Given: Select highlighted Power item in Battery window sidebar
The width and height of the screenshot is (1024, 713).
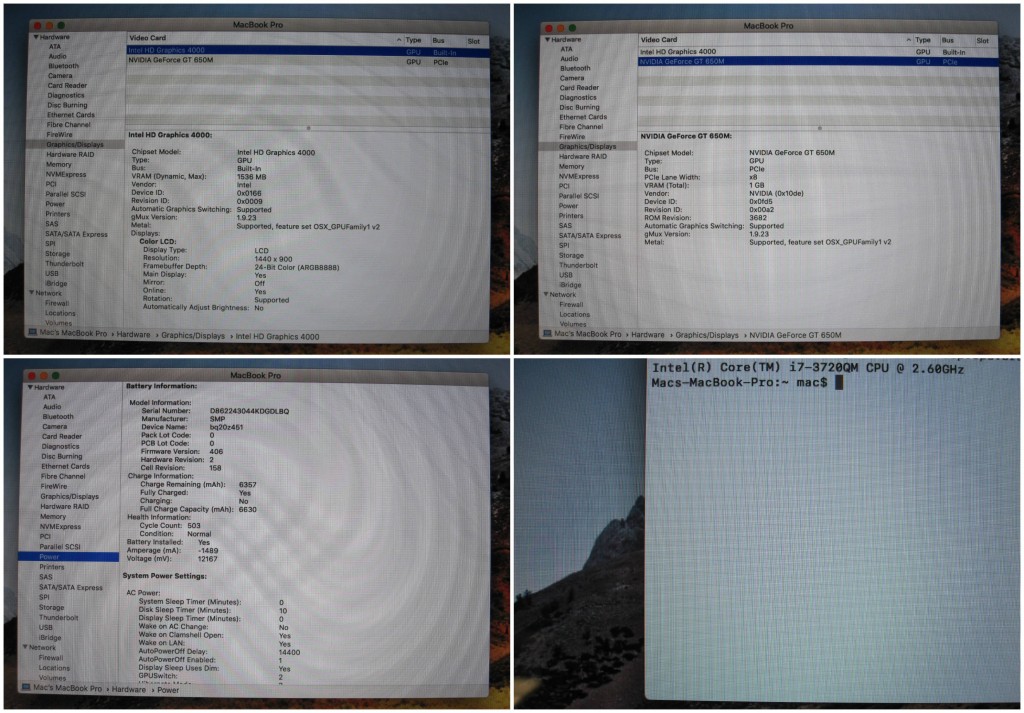Looking at the screenshot, I should (69, 556).
